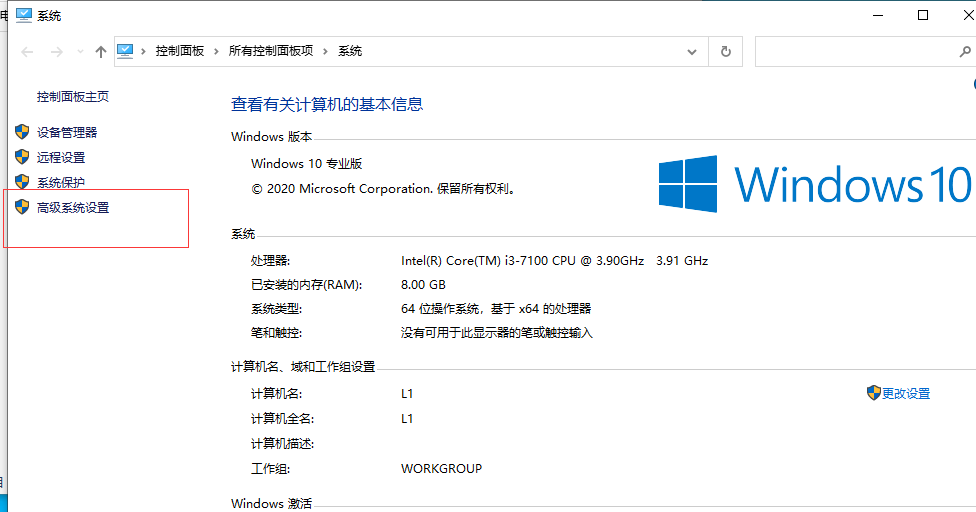
Task: Select 控制面板 breadcrumb
Action: (180, 51)
